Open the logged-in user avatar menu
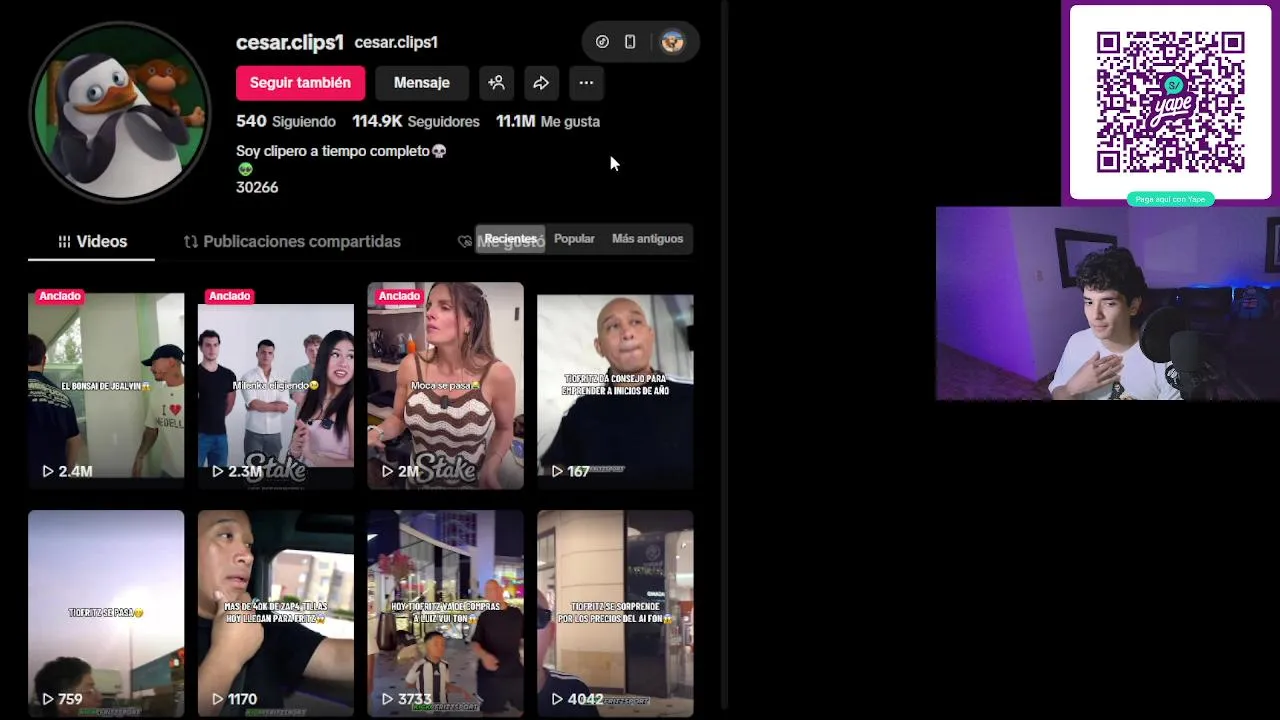 point(672,42)
